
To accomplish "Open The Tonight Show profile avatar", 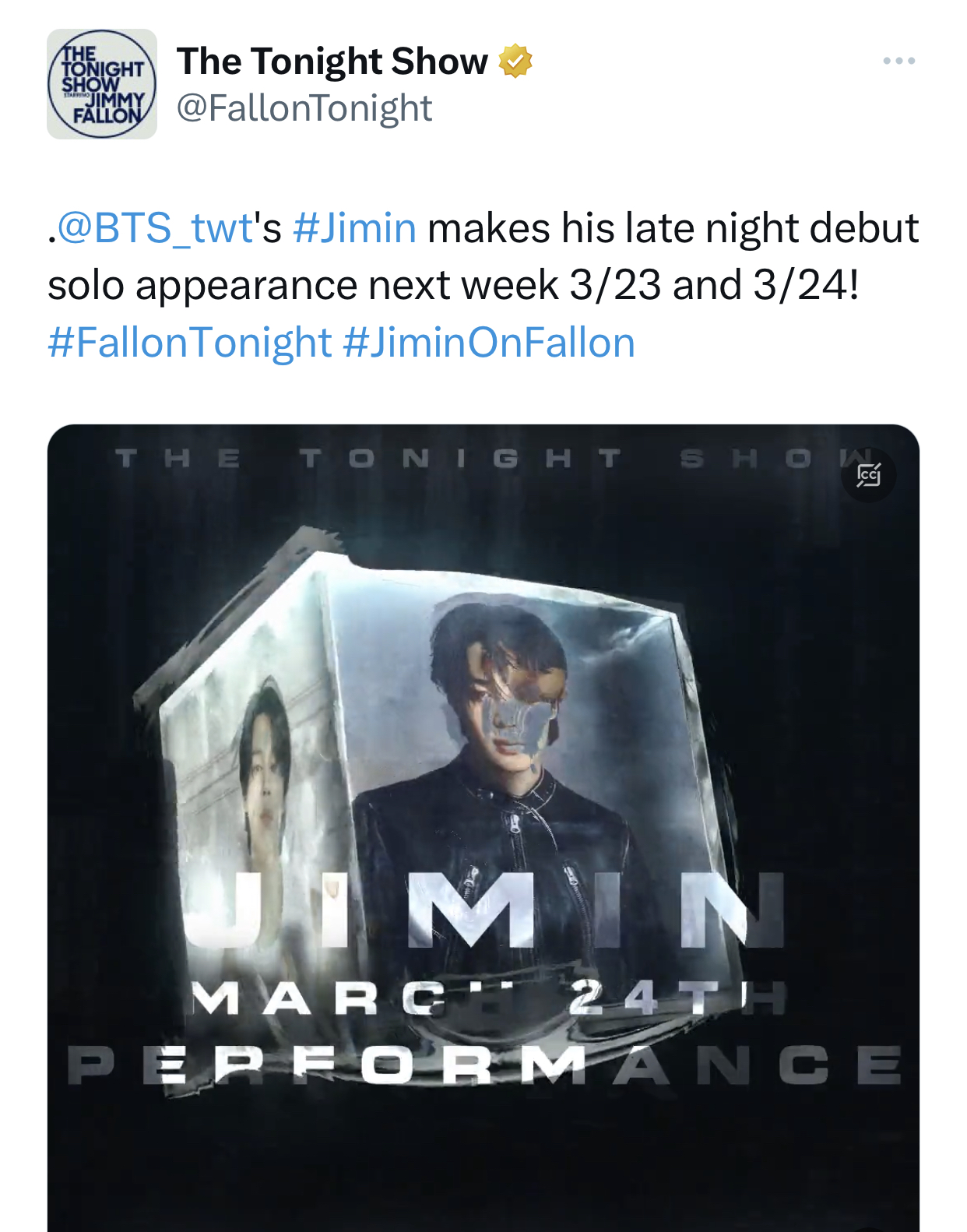I will 102,84.
